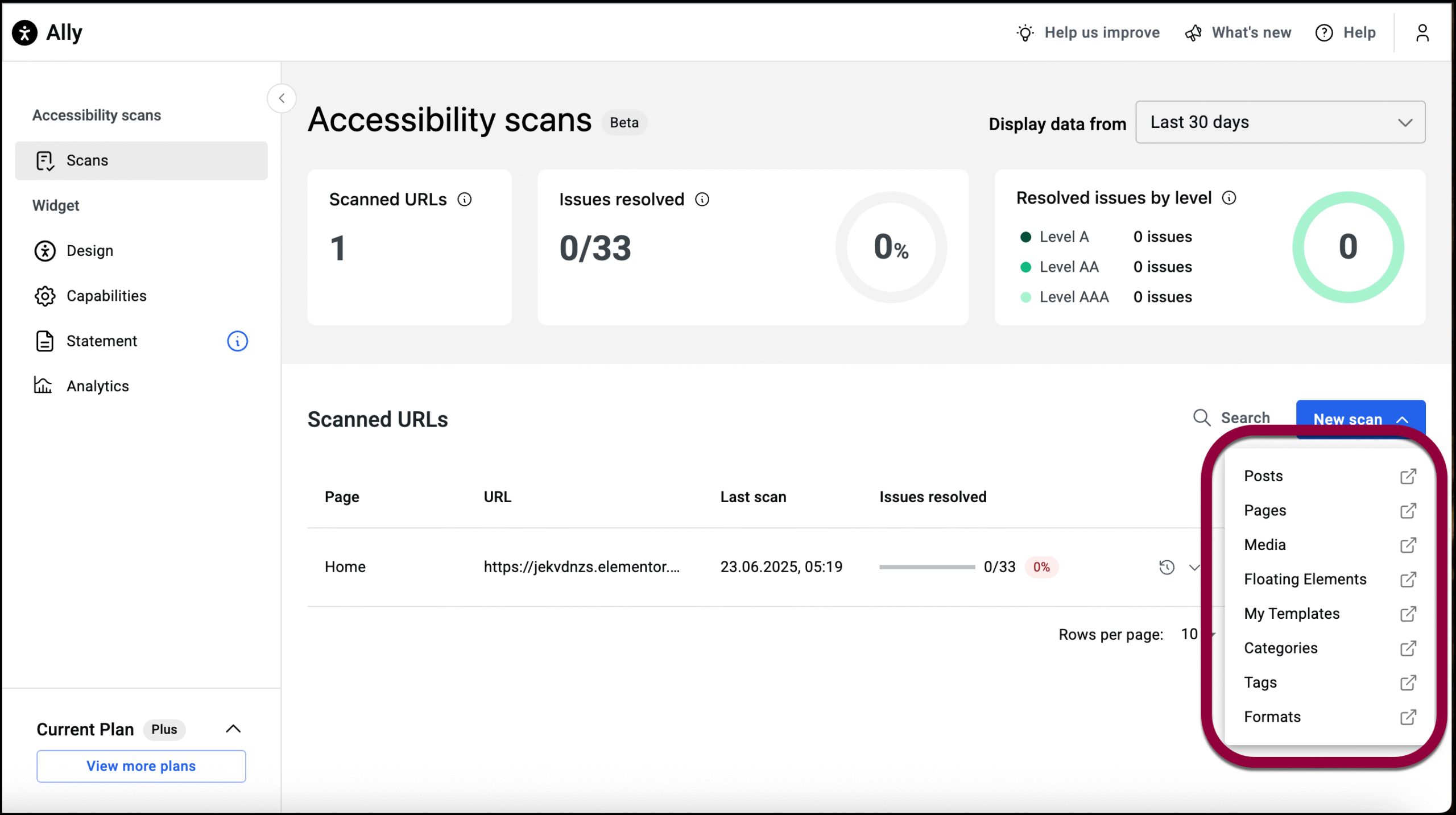Screen dimensions: 1456x815
Task: Click the rescan history icon for Home
Action: pos(1167,567)
